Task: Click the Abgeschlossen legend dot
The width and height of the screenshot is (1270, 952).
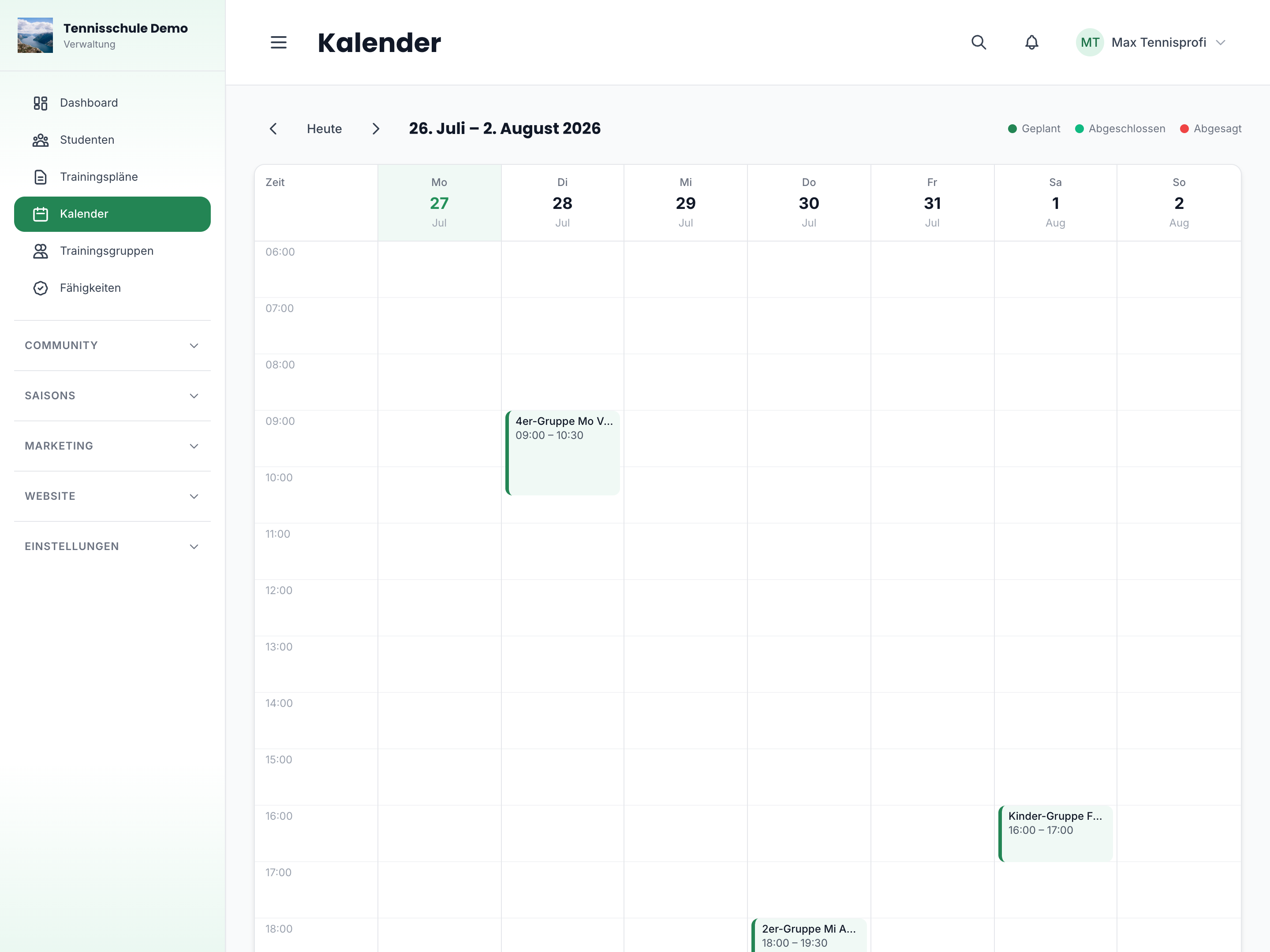Action: pyautogui.click(x=1079, y=129)
